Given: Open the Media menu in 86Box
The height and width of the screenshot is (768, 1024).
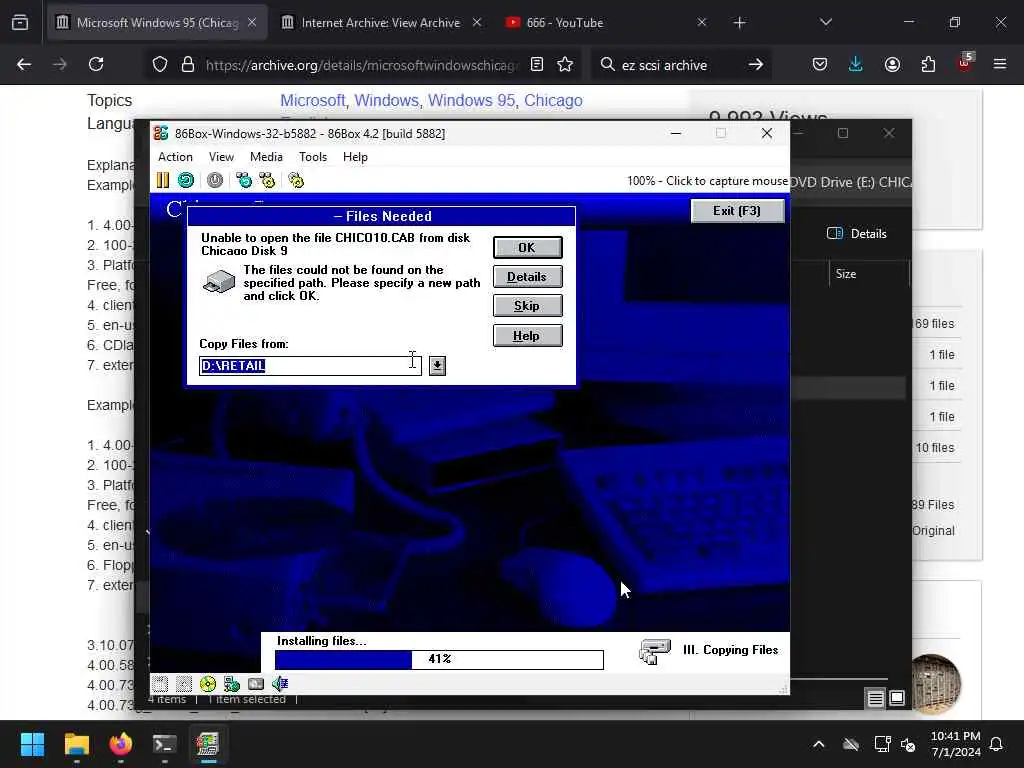Looking at the screenshot, I should pyautogui.click(x=266, y=157).
